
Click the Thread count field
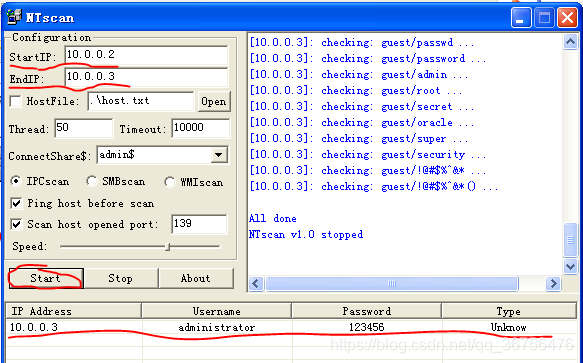pyautogui.click(x=83, y=128)
